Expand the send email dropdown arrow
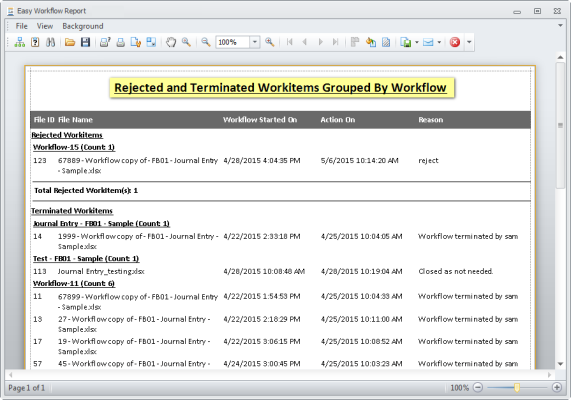Viewport: 571px width, 400px height. [439, 42]
